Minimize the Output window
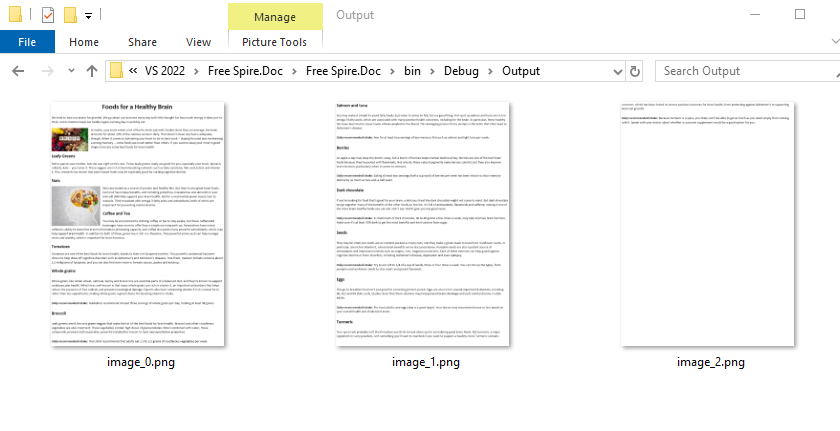This screenshot has width=840, height=431. [755, 14]
